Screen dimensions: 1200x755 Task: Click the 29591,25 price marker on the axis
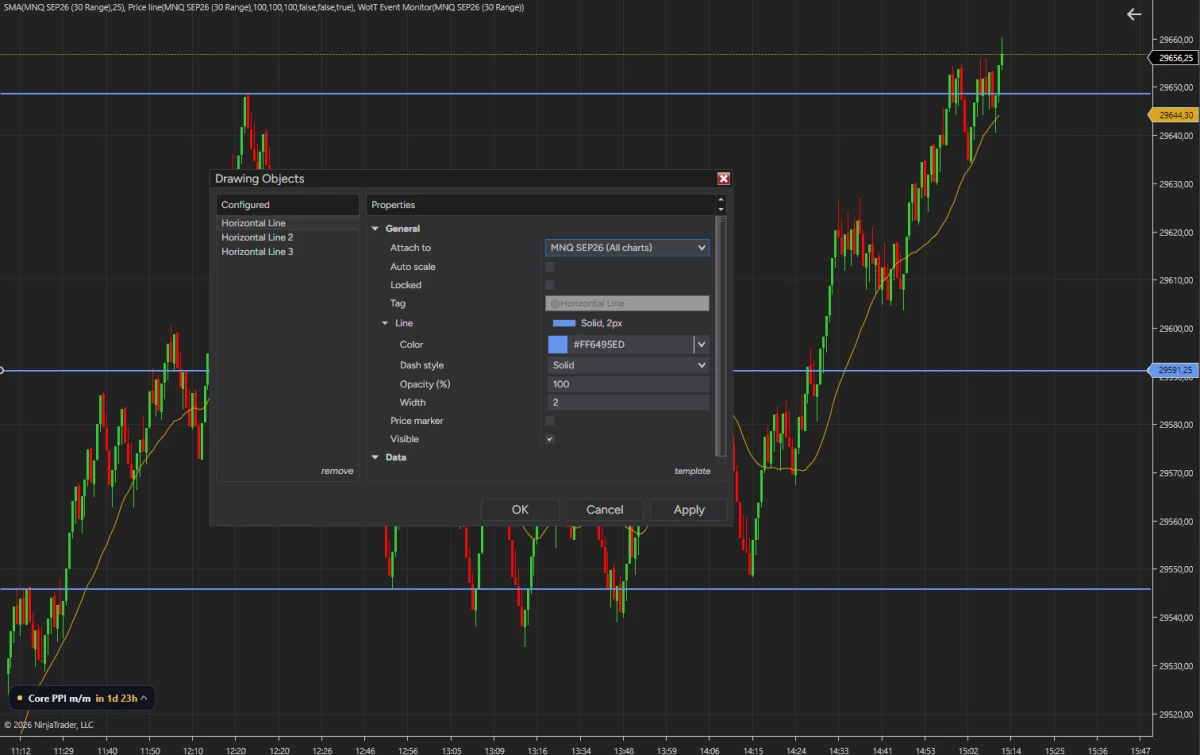pos(1175,370)
